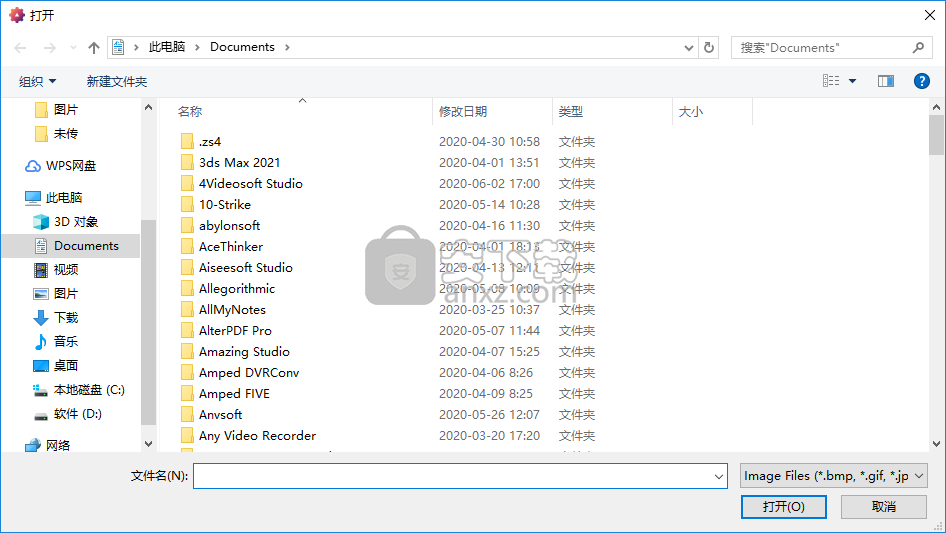Viewport: 946px width, 533px height.
Task: Open view options dropdown arrow
Action: [852, 81]
